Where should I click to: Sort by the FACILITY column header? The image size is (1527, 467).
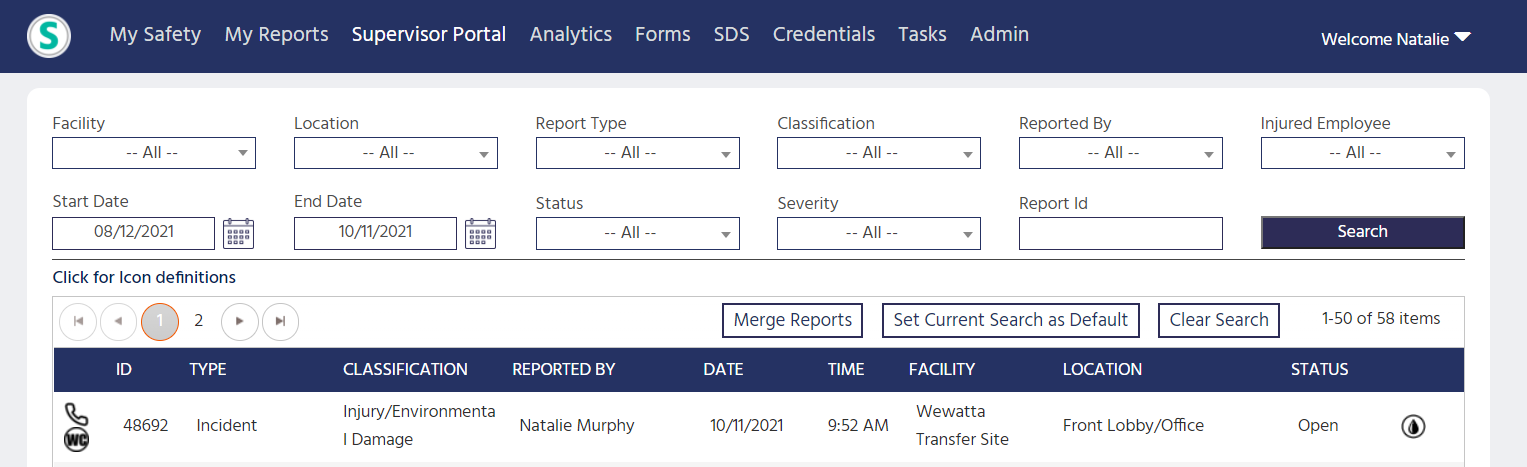(x=942, y=369)
